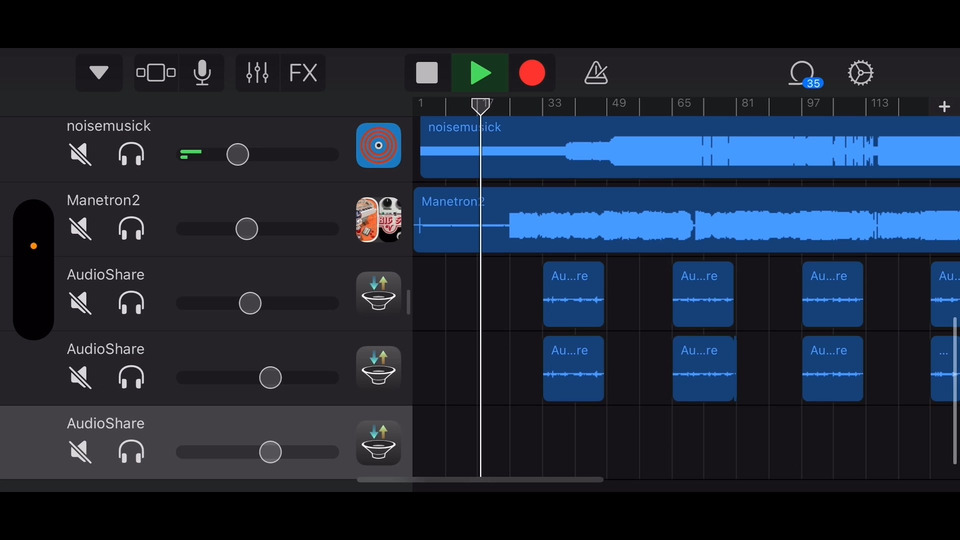Solo the second AudioShare track
Image resolution: width=960 pixels, height=540 pixels.
coord(131,377)
